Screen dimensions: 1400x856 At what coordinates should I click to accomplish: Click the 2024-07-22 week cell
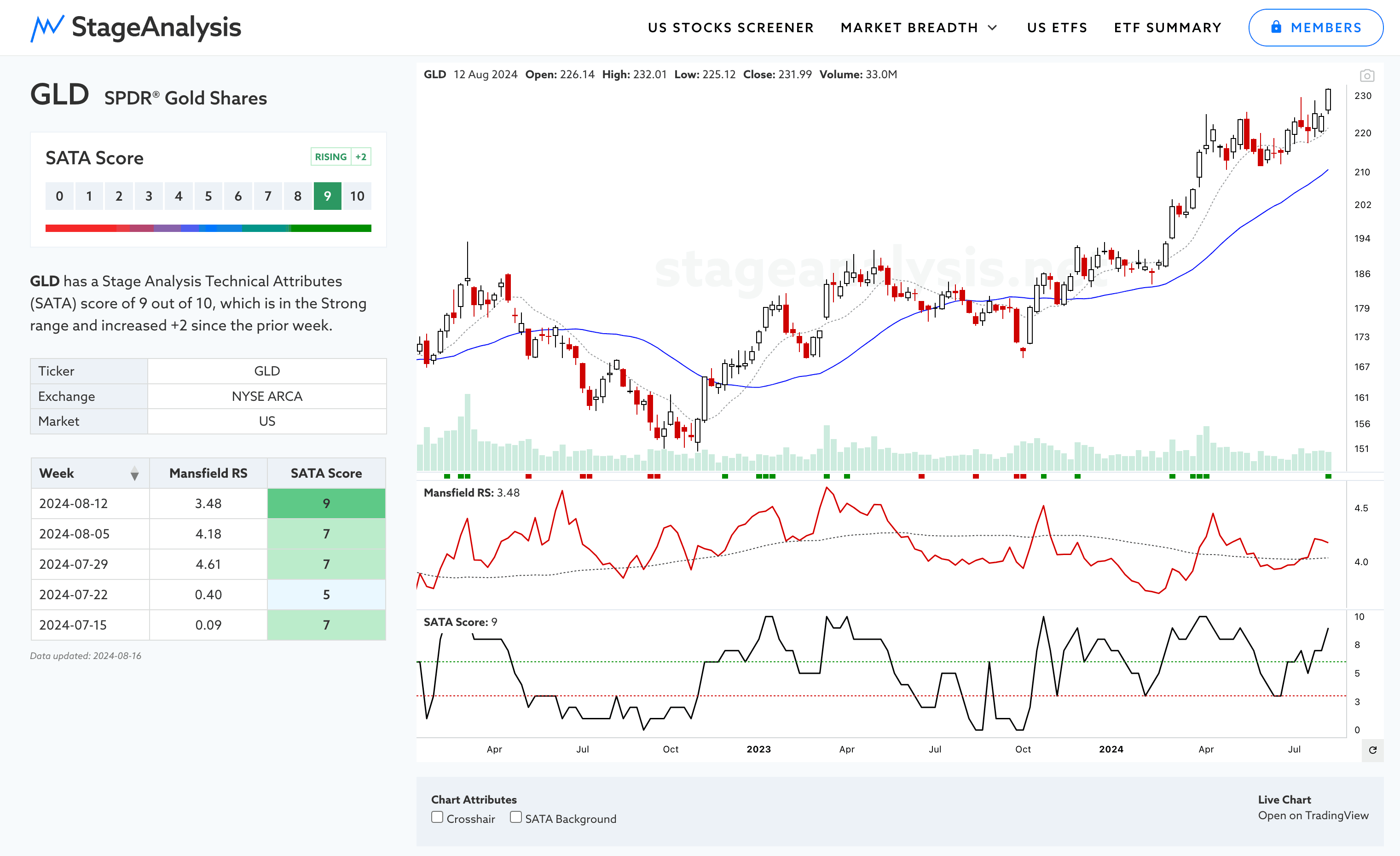pyautogui.click(x=90, y=595)
